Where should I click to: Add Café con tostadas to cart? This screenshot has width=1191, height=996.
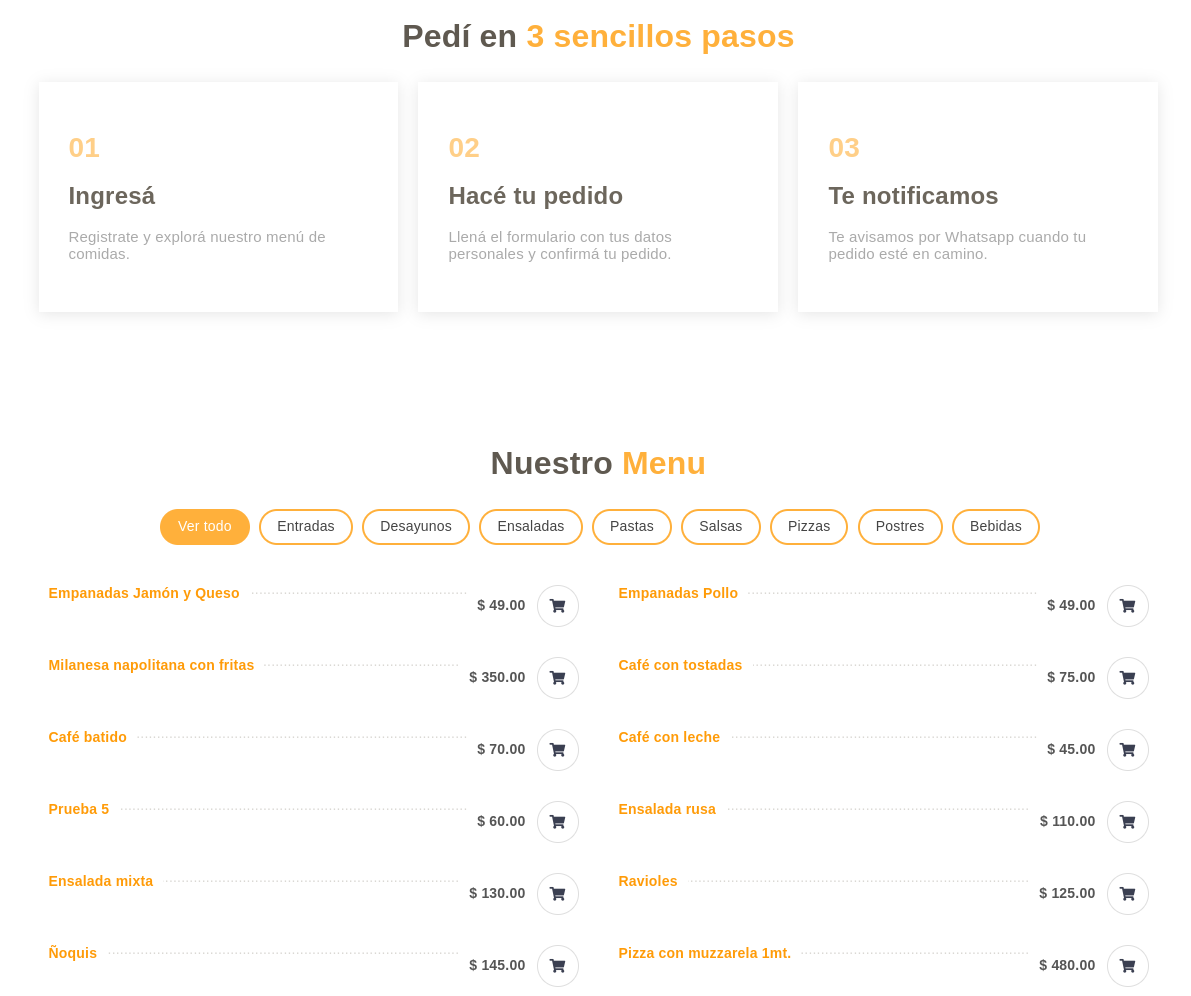click(x=1127, y=678)
